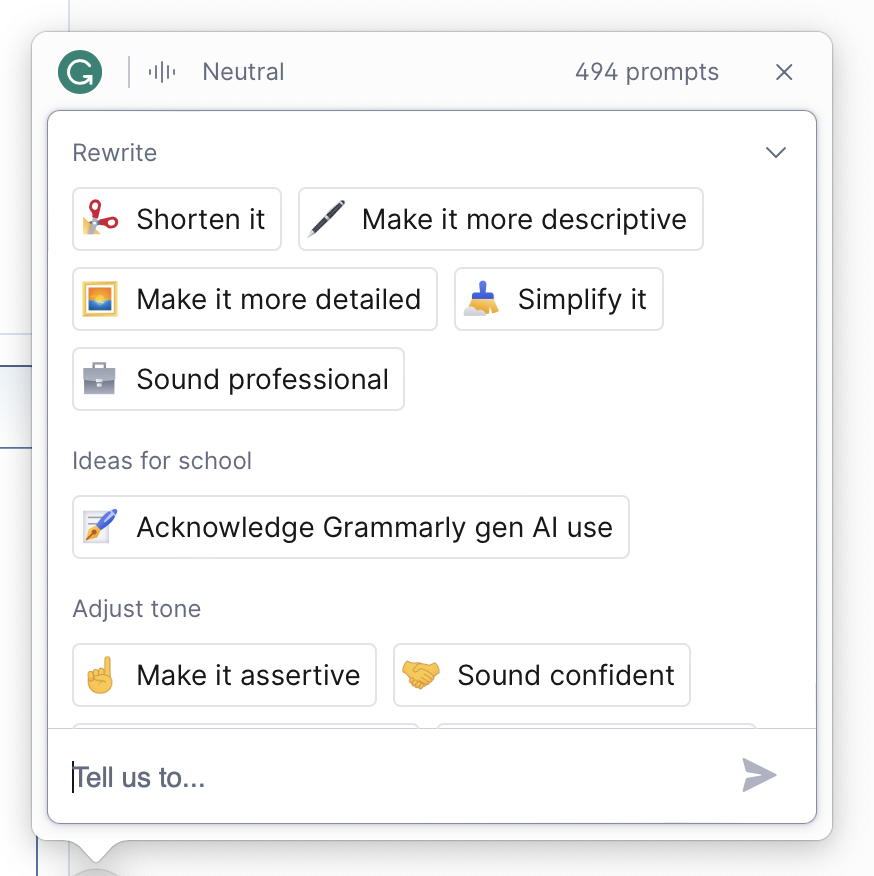This screenshot has width=874, height=876.
Task: Click the framed picture icon
Action: [x=100, y=299]
